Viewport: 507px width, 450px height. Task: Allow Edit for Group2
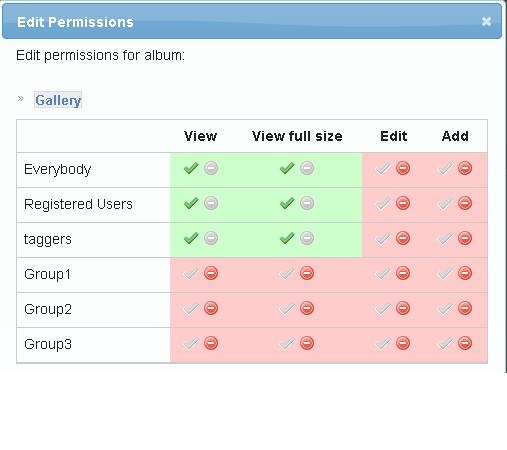(x=383, y=308)
